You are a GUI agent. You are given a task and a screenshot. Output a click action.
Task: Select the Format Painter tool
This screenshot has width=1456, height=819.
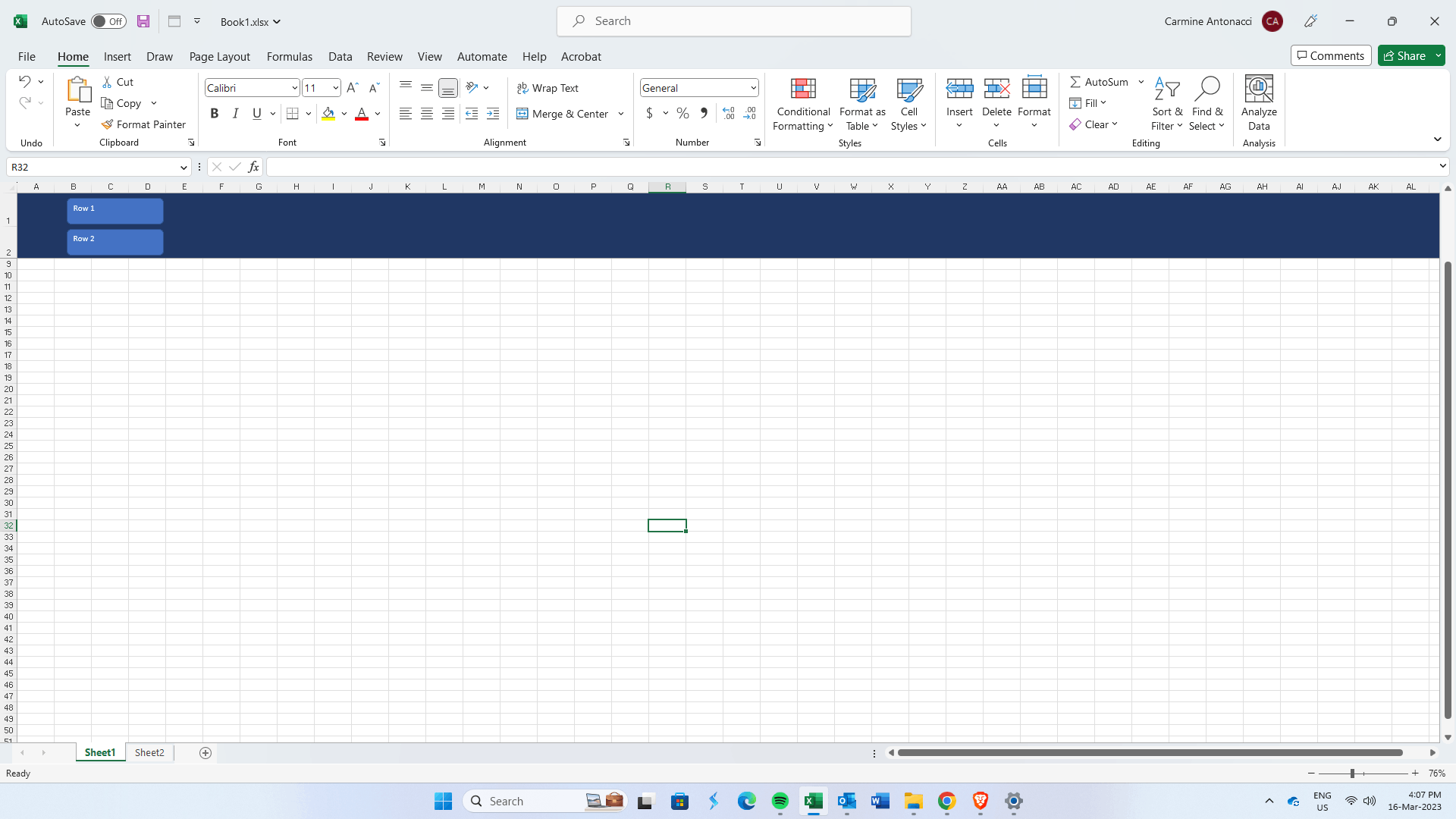[143, 124]
